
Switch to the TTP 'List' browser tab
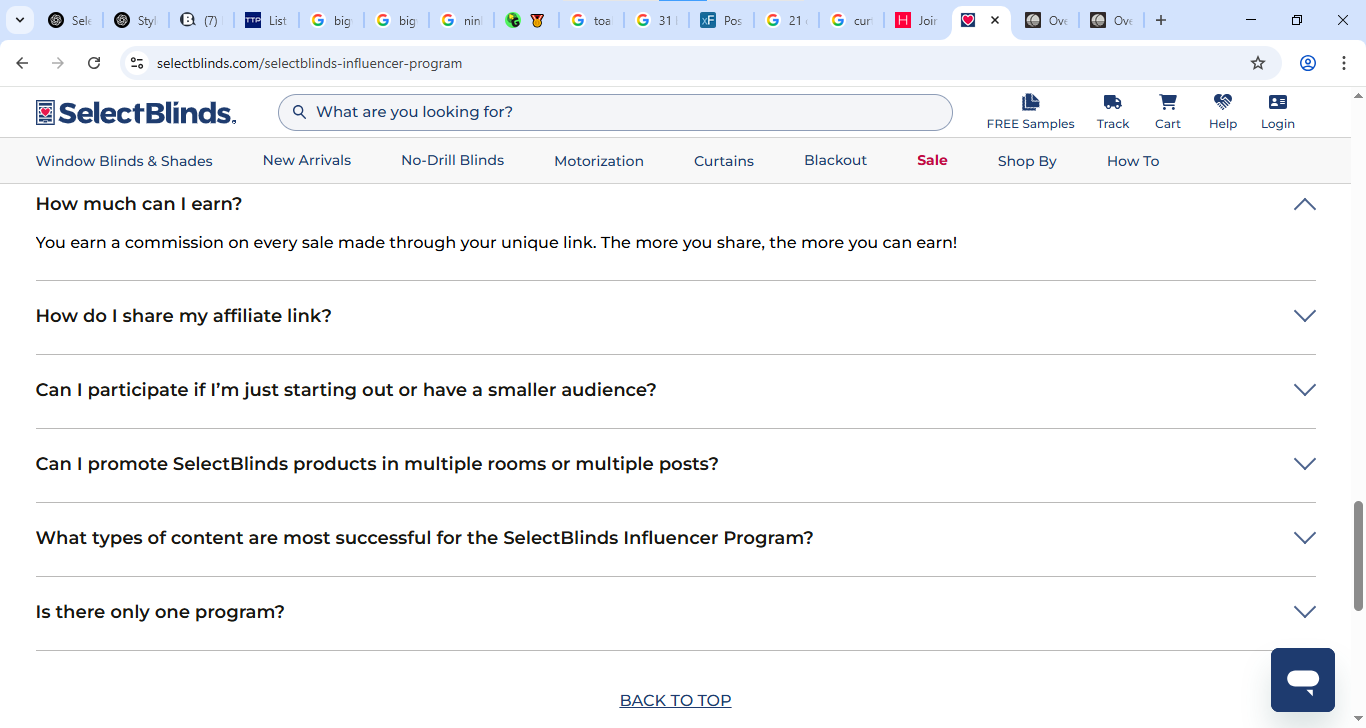click(x=267, y=20)
